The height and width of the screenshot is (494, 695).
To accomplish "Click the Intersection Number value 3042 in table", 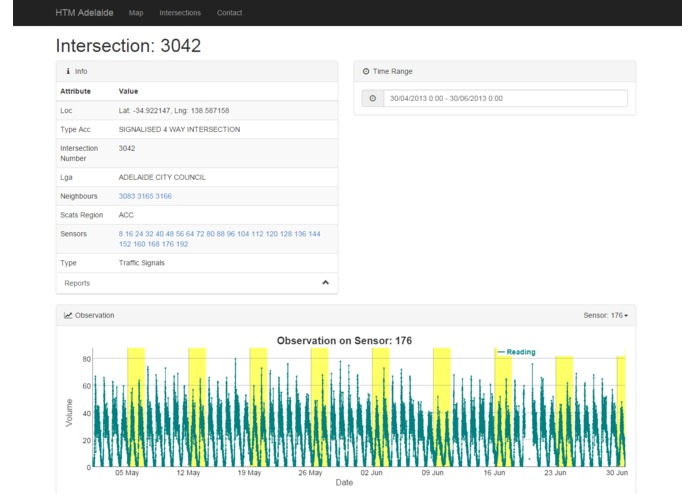I will pos(127,148).
